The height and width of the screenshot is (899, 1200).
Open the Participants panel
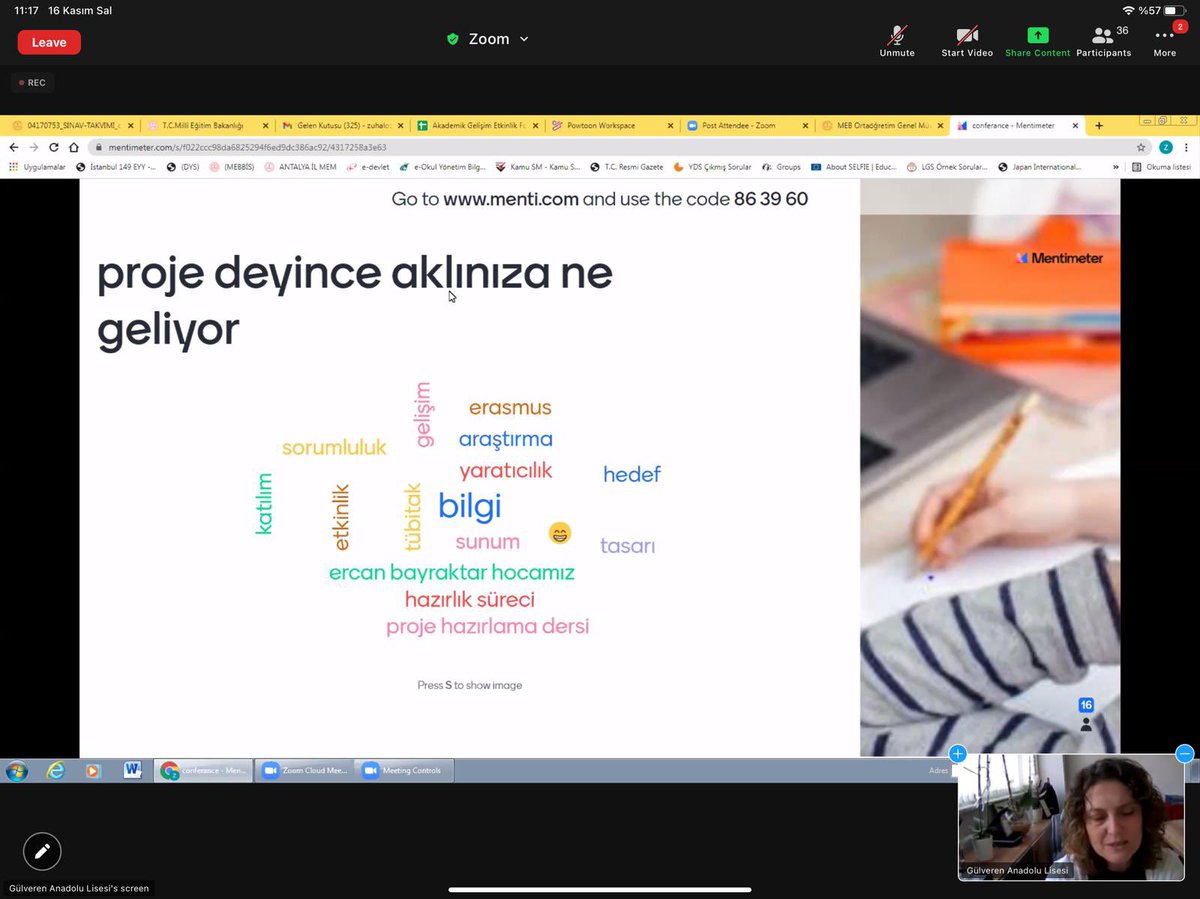[1104, 41]
